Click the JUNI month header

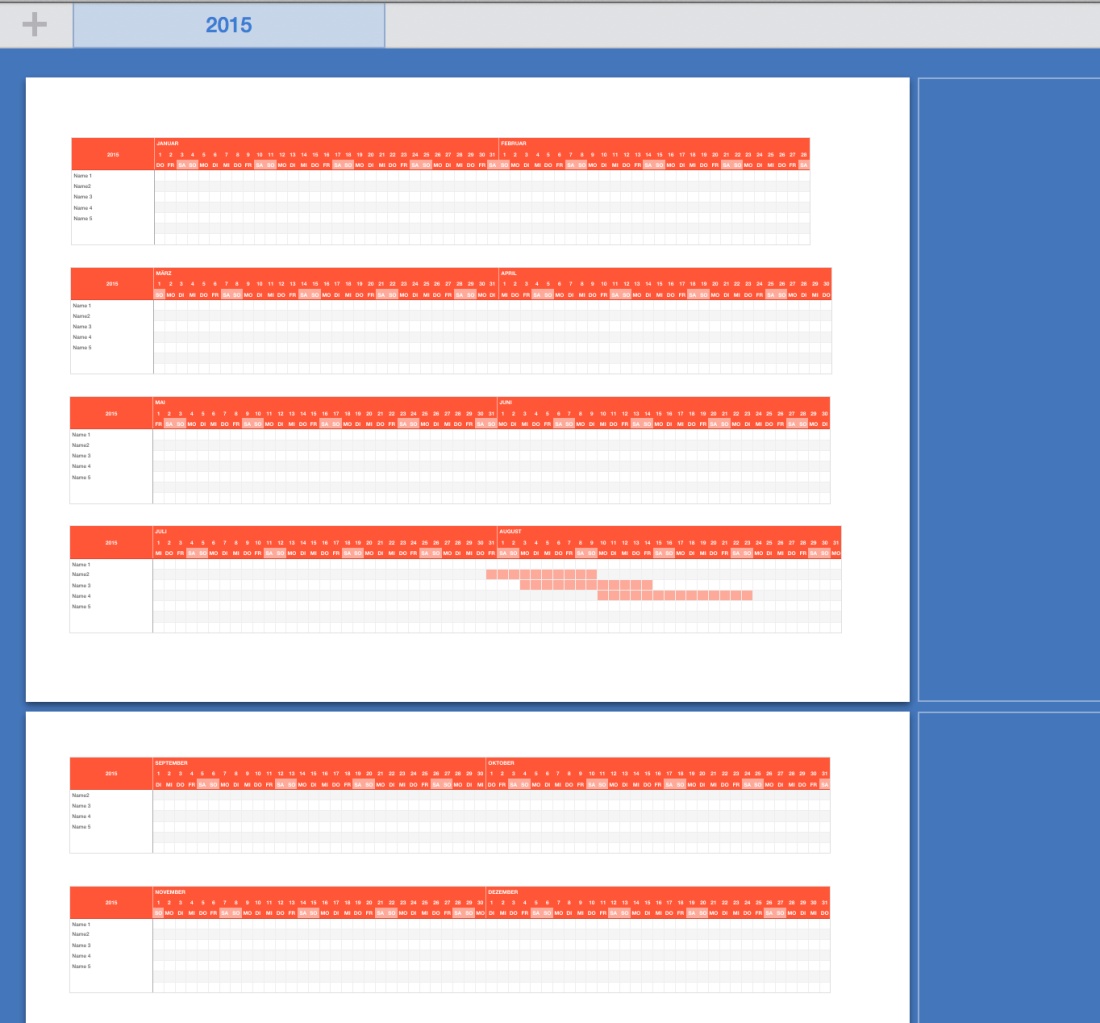[506, 402]
